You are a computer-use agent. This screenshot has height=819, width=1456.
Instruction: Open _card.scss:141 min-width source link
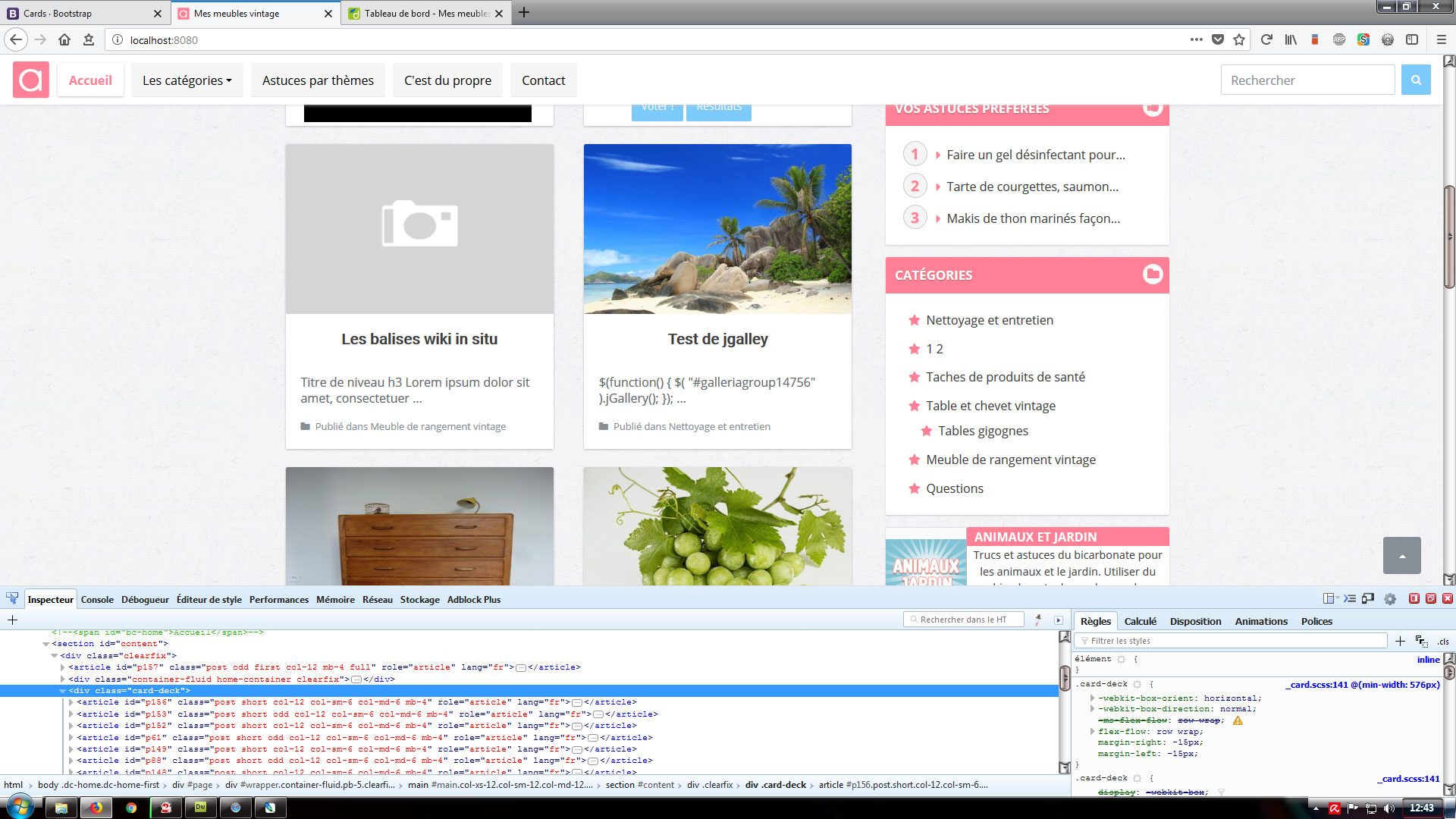(1362, 684)
